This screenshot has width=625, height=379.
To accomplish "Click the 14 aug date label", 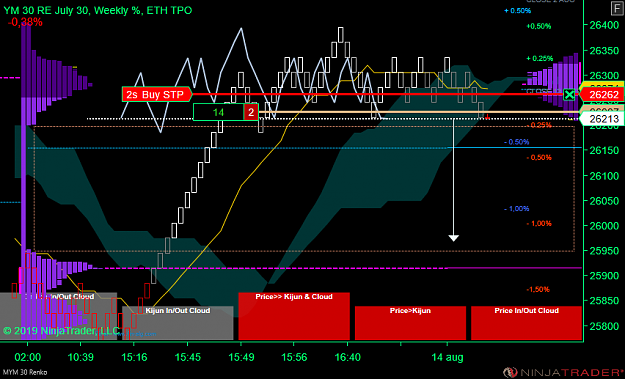I will coord(447,357).
